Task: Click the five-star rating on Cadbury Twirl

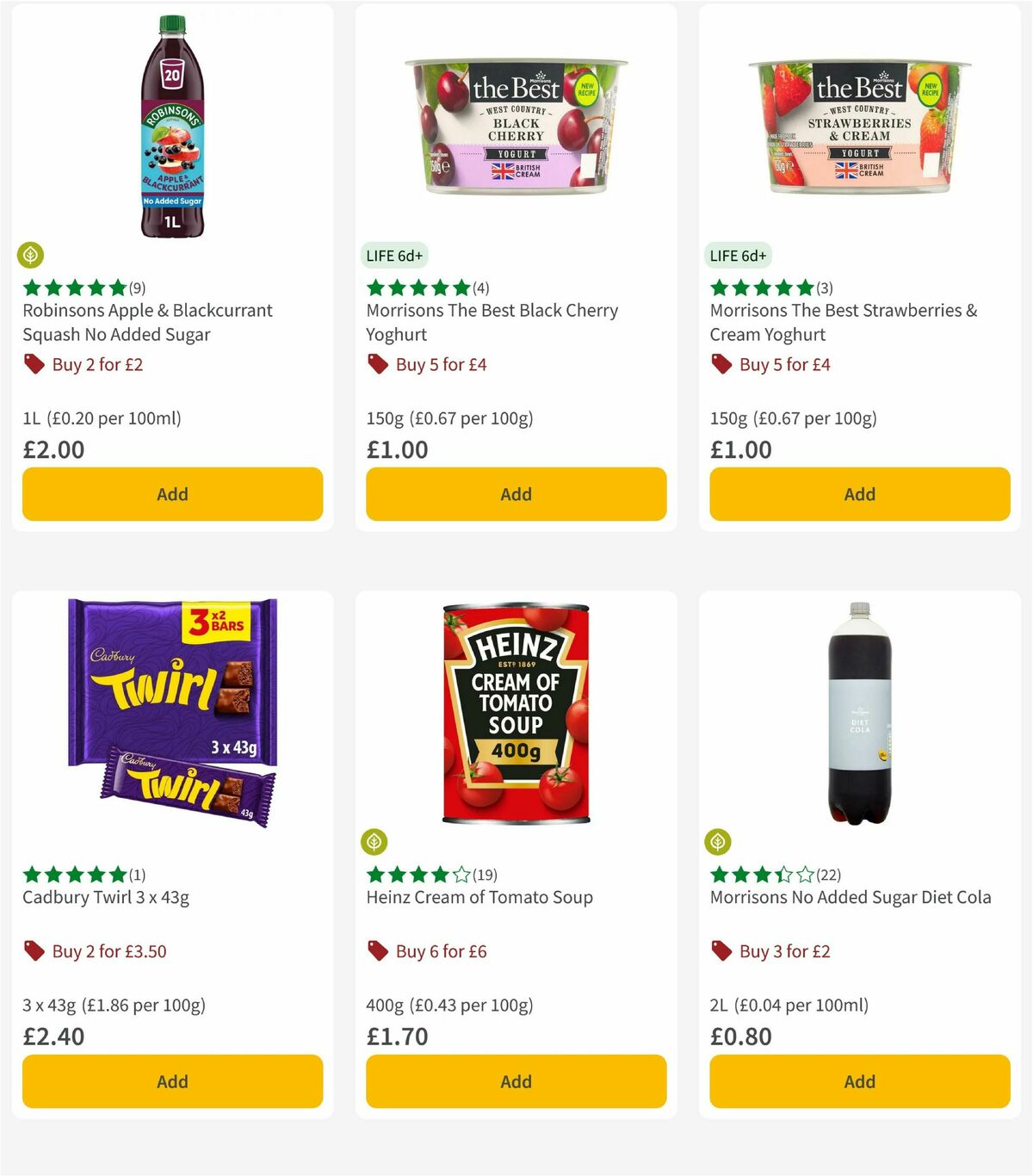Action: tap(73, 874)
